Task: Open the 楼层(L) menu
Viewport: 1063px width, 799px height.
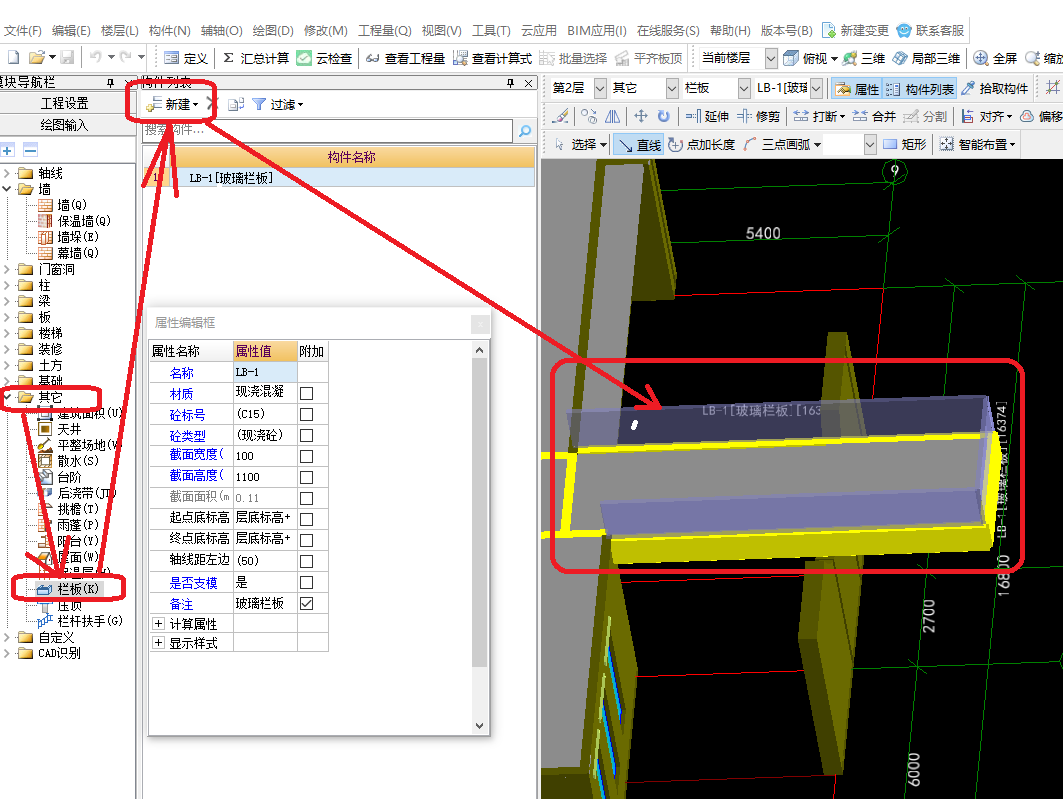Action: pyautogui.click(x=119, y=30)
